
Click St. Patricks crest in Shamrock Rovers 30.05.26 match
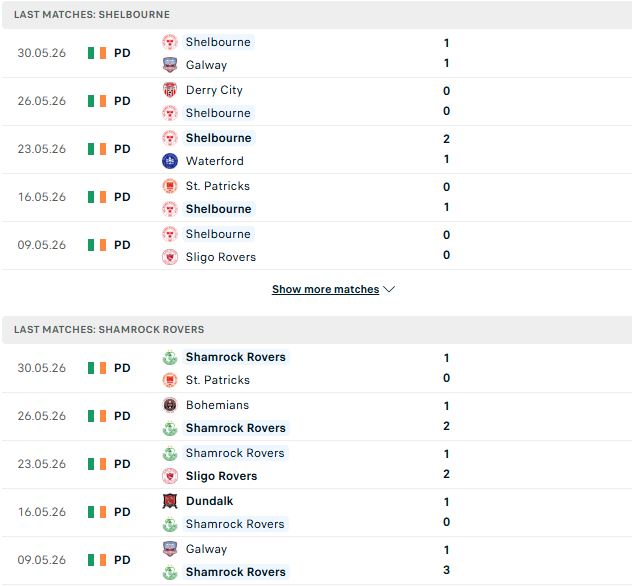pyautogui.click(x=170, y=380)
